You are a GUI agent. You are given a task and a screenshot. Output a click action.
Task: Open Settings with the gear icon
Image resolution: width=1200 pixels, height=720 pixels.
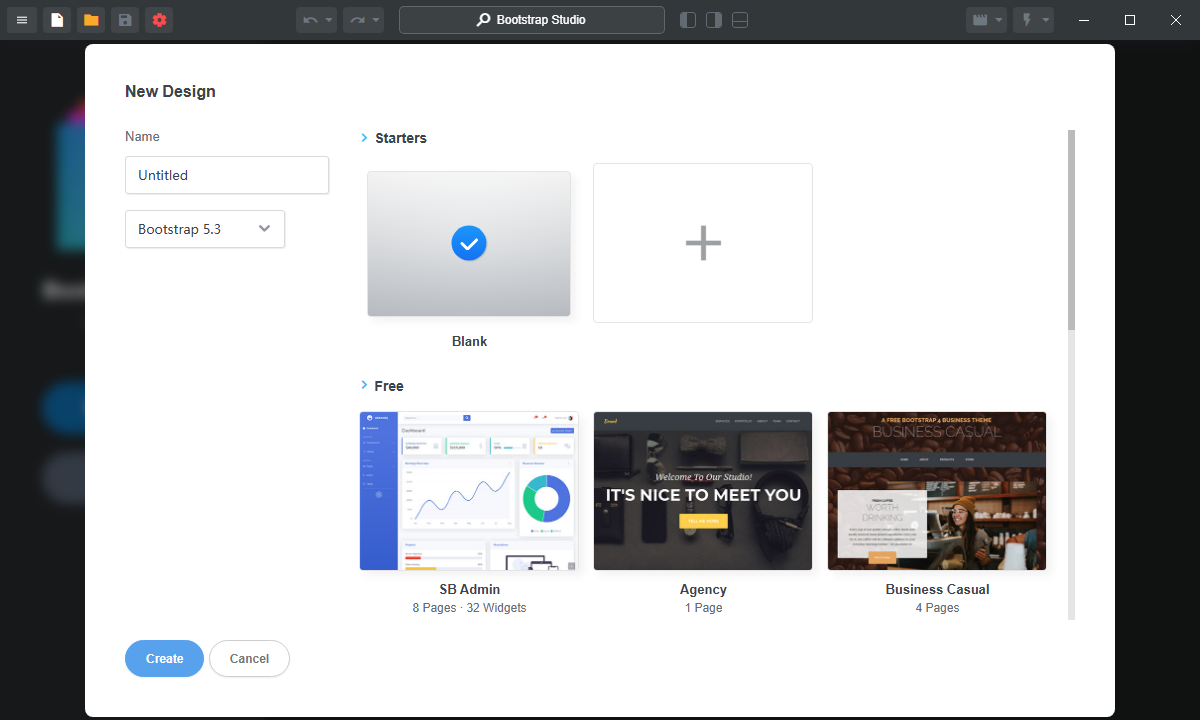[x=159, y=19]
